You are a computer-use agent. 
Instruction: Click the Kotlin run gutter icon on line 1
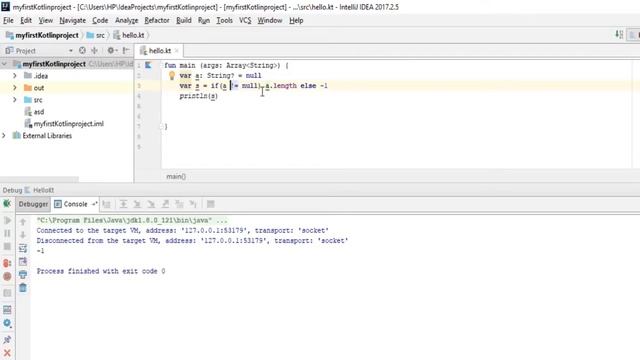[148, 65]
